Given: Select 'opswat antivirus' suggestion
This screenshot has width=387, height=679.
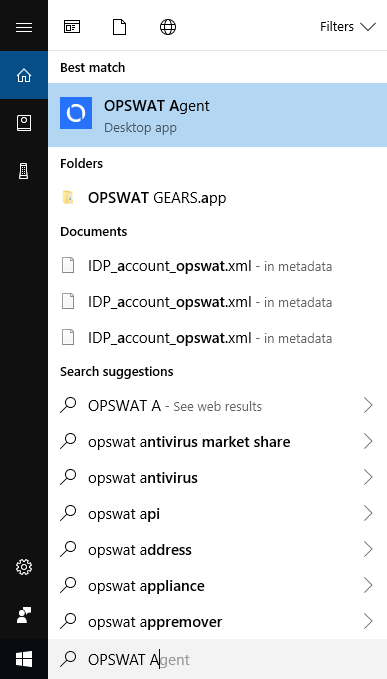Looking at the screenshot, I should coord(218,478).
